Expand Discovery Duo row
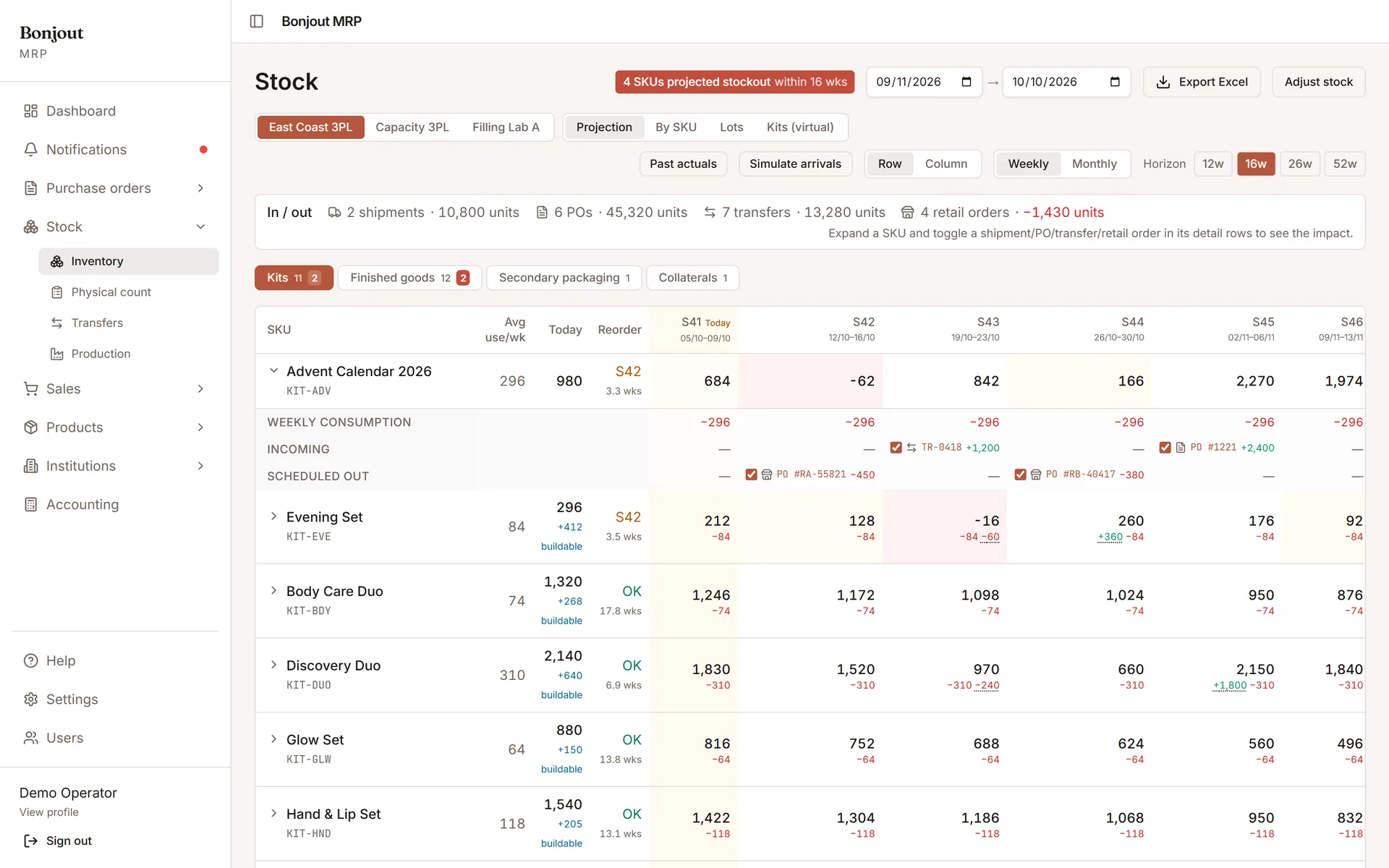This screenshot has height=868, width=1389. coord(273,665)
